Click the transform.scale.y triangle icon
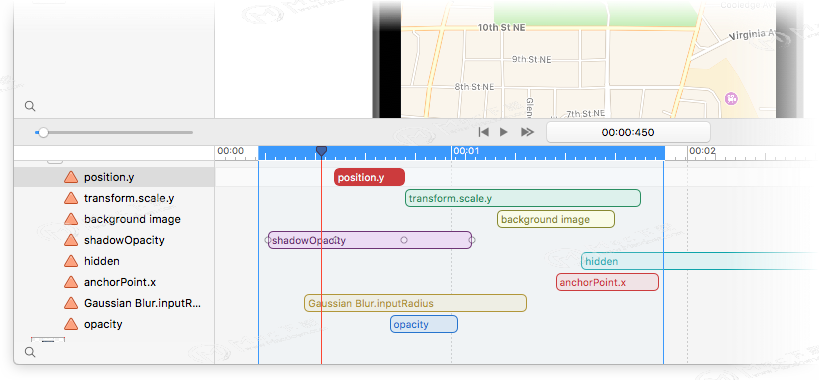Viewport: 819px width, 380px height. [71, 198]
